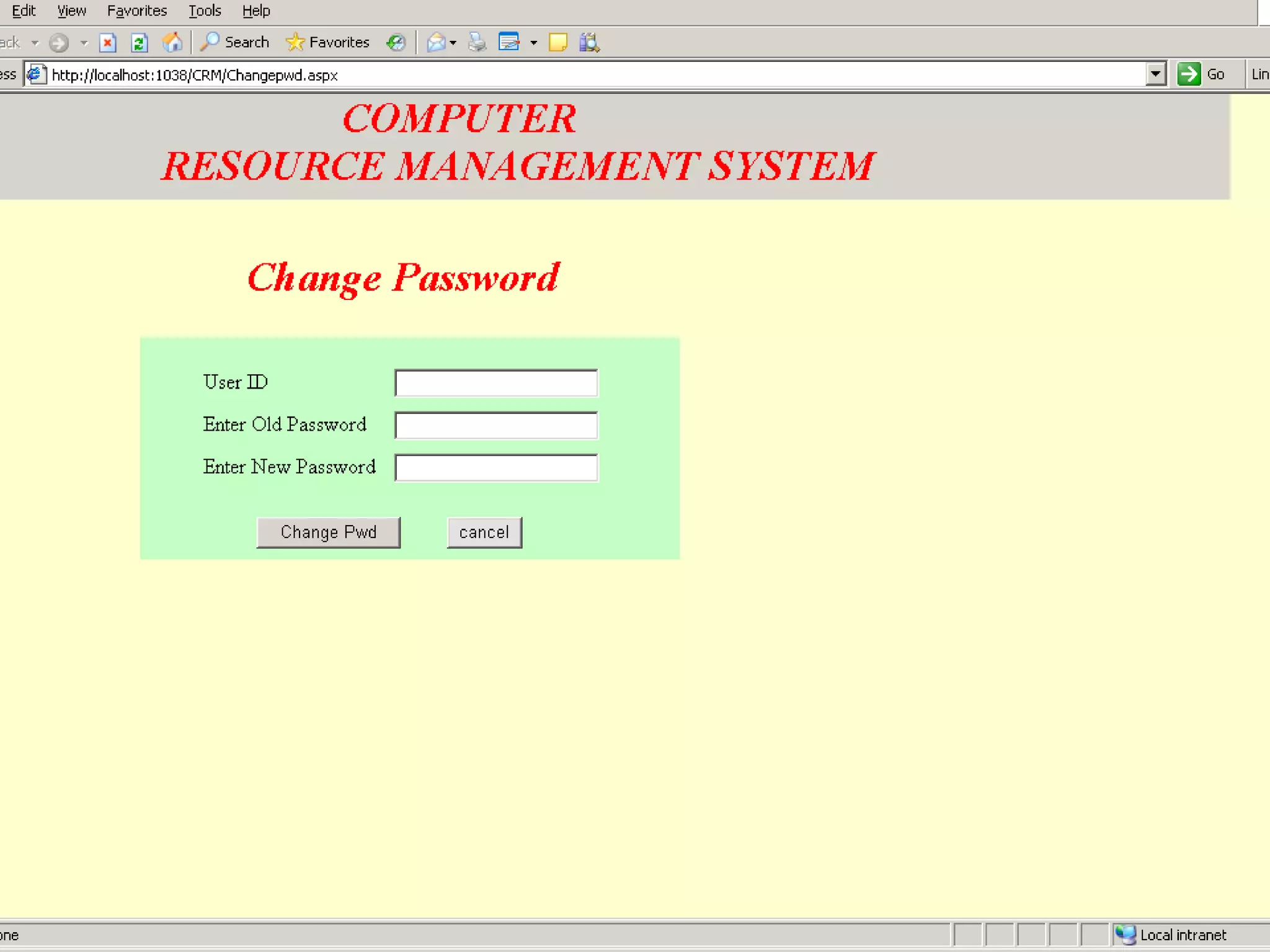
Task: Open the Favorites menu
Action: coord(137,11)
